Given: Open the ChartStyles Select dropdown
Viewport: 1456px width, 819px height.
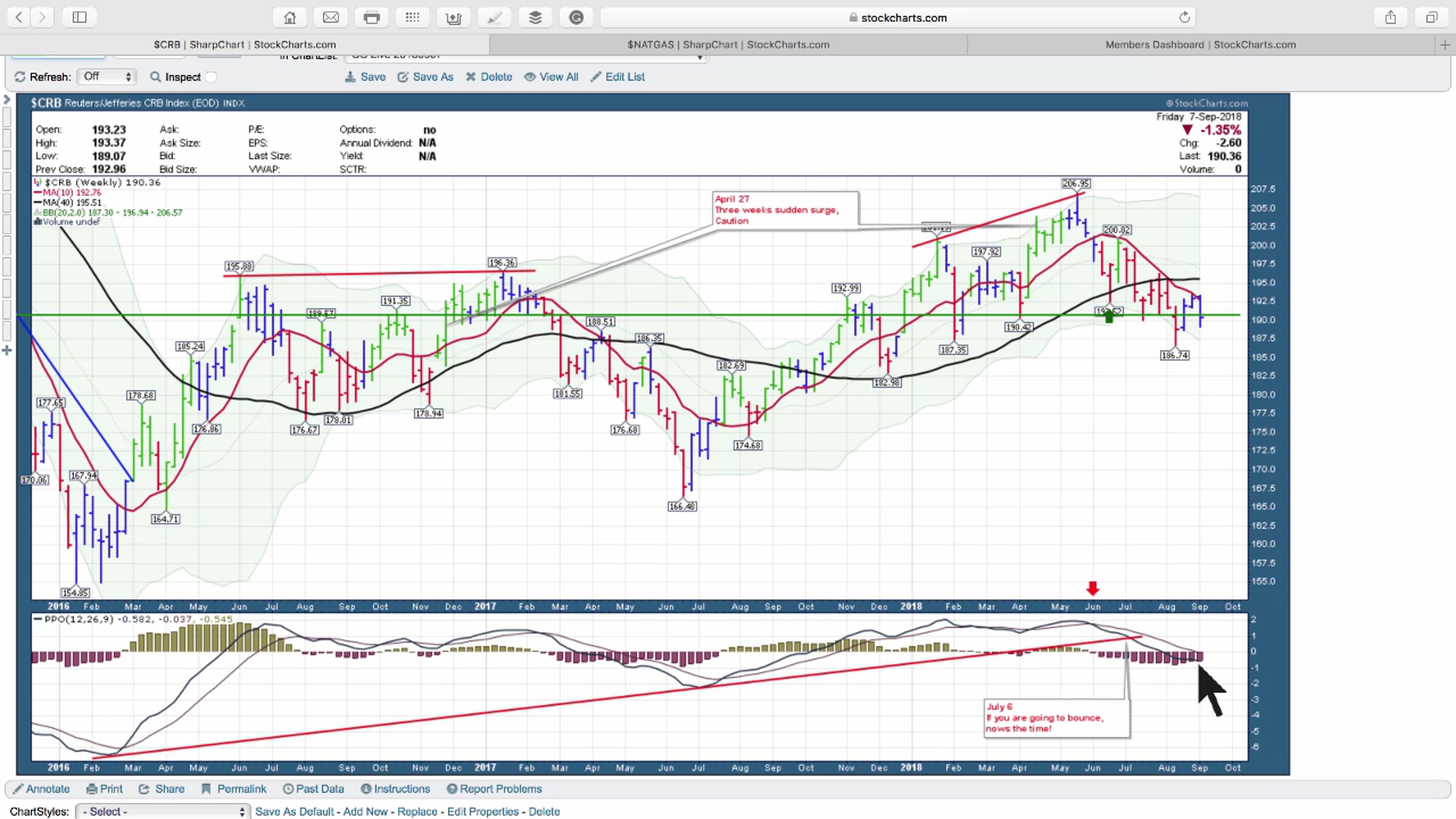Looking at the screenshot, I should [x=162, y=811].
